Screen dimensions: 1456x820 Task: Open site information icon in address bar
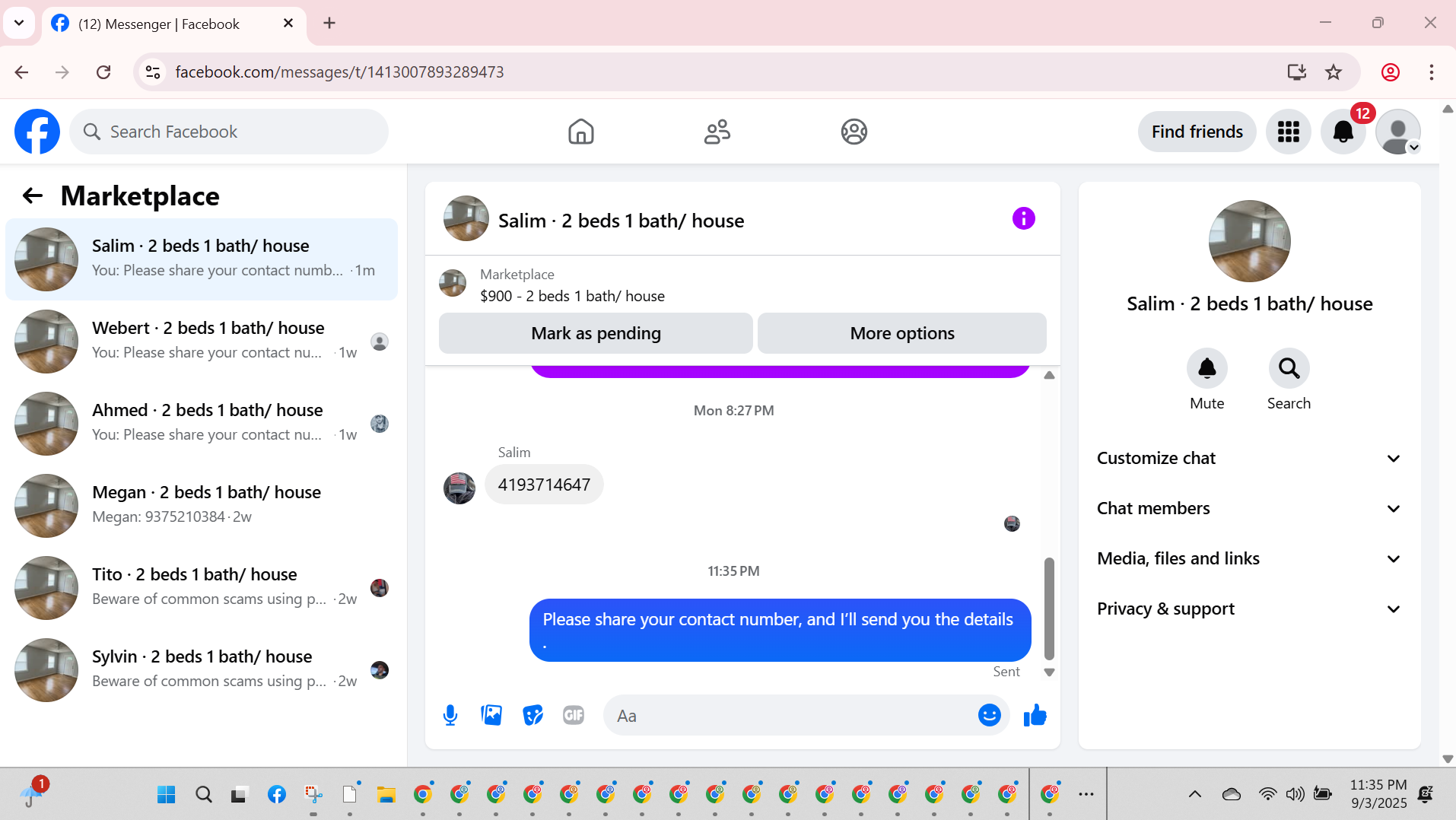pos(153,72)
